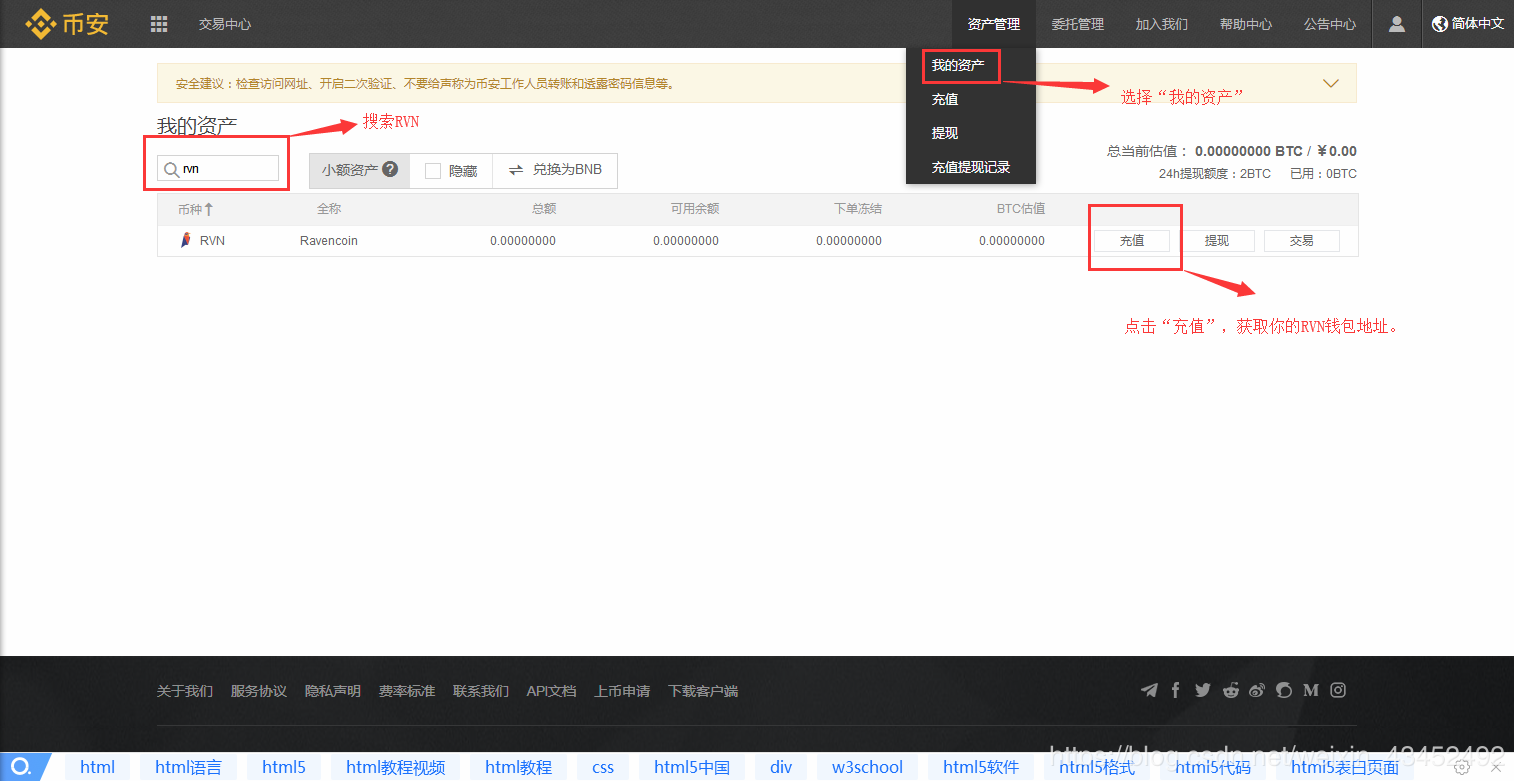Click the BTC估值 column header

1021,209
